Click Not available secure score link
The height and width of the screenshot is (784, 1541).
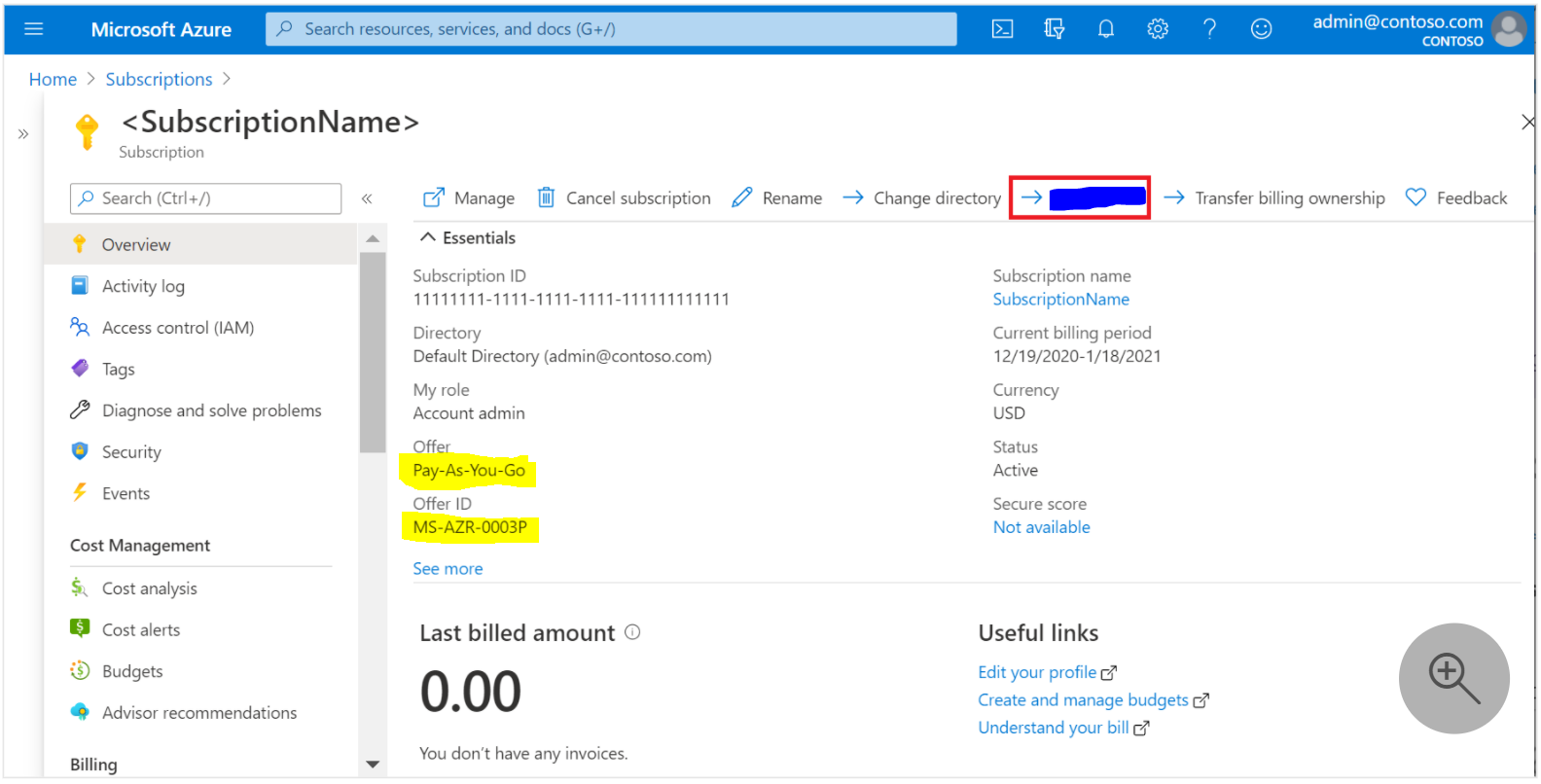[x=1042, y=527]
